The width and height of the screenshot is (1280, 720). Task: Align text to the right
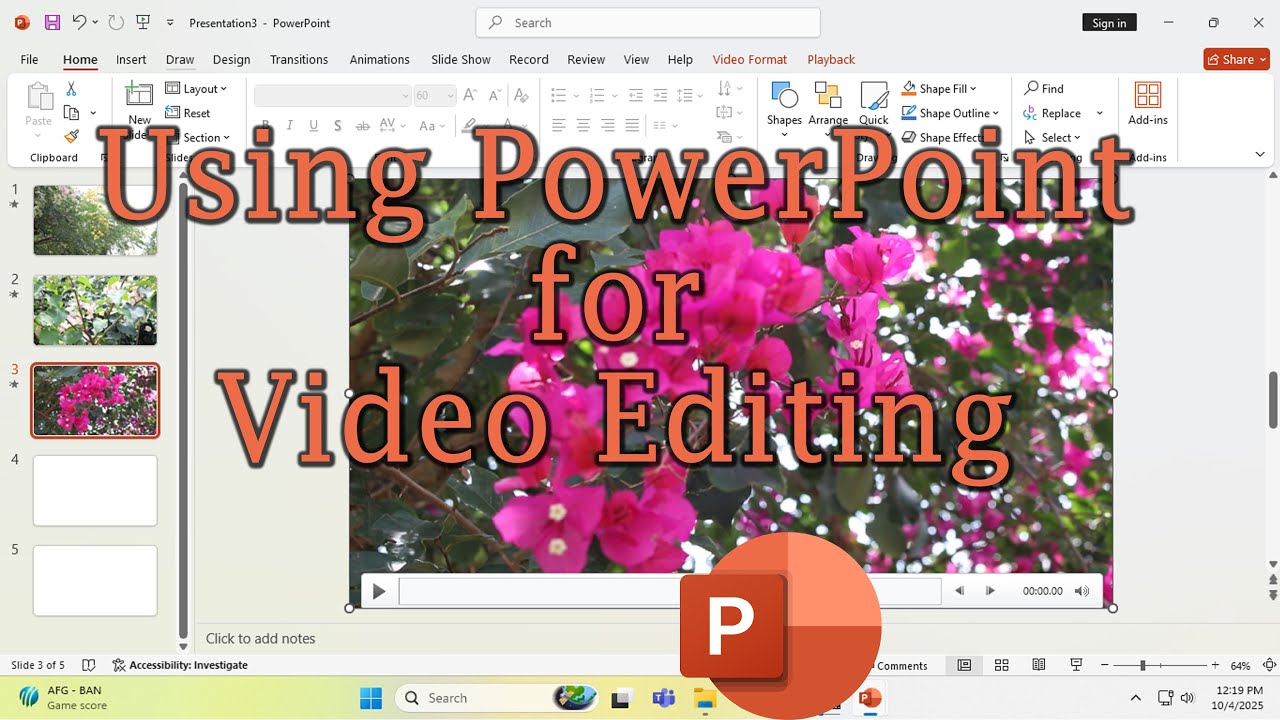607,126
